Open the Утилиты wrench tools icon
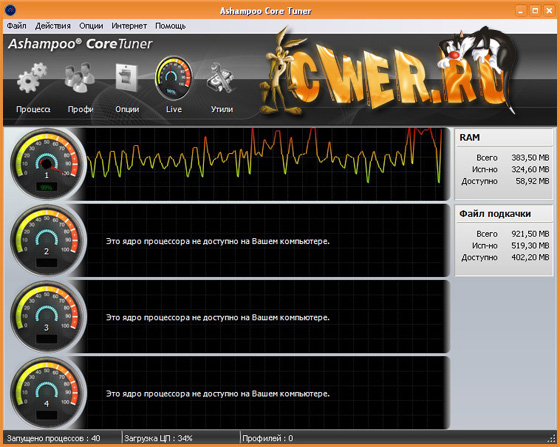 coord(221,78)
